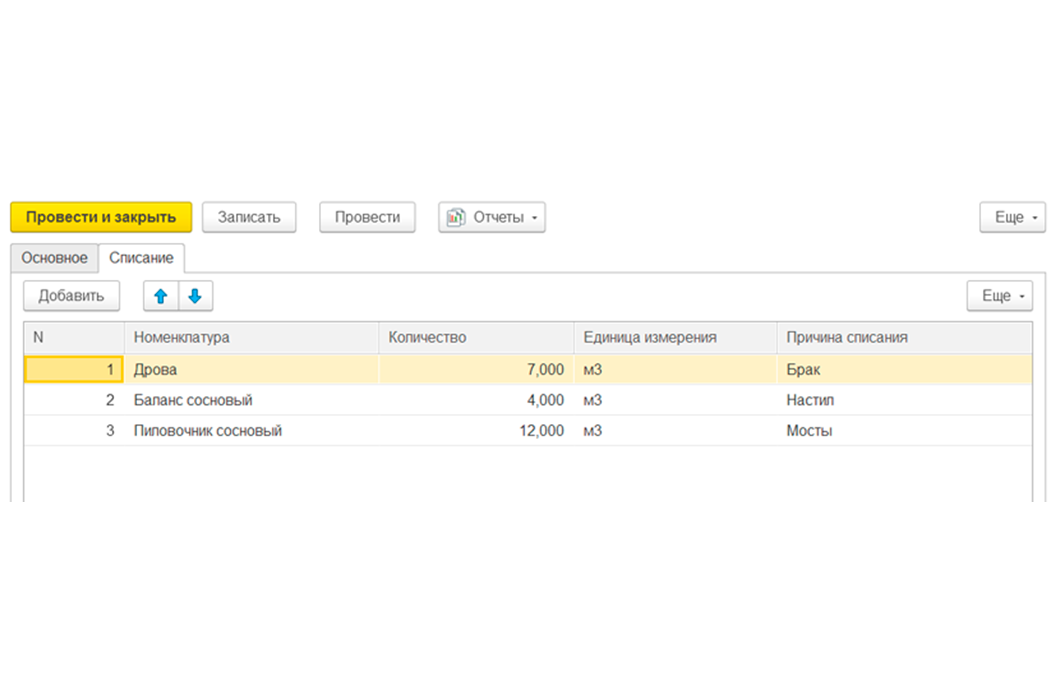Add a row with Добавить
Screen dimensions: 1058x699
72,296
